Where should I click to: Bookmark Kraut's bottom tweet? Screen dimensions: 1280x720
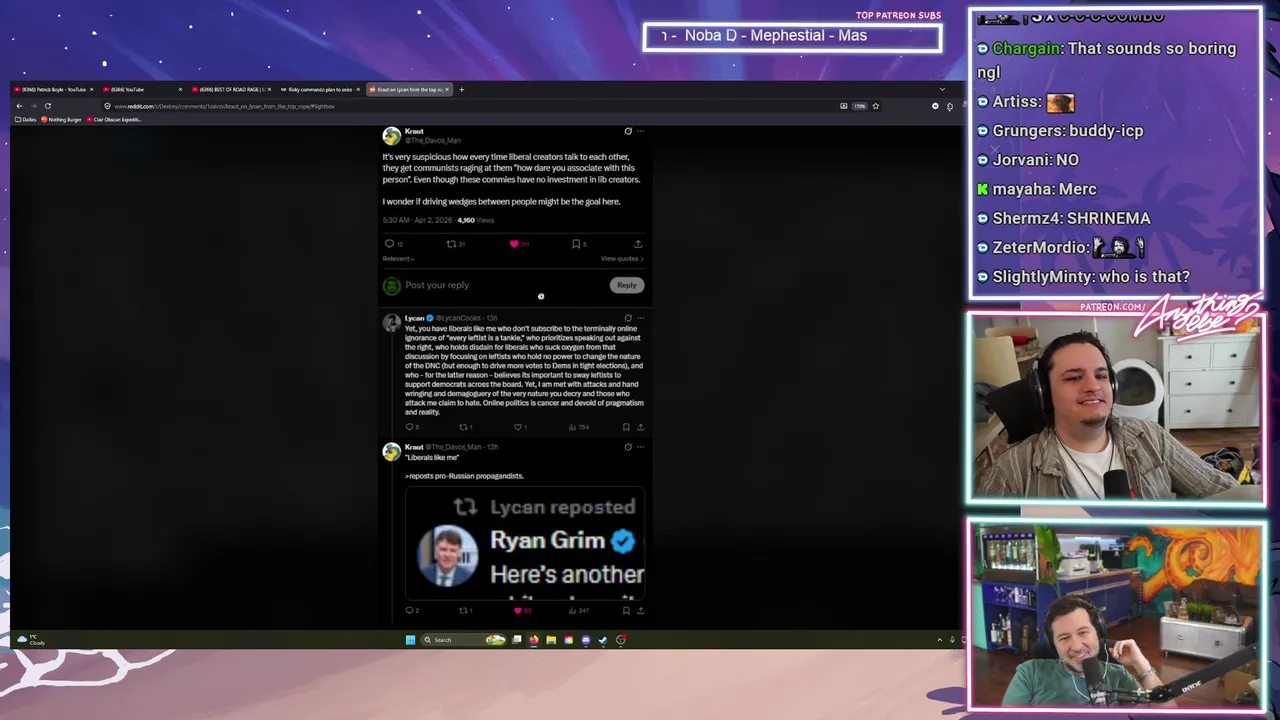(626, 610)
